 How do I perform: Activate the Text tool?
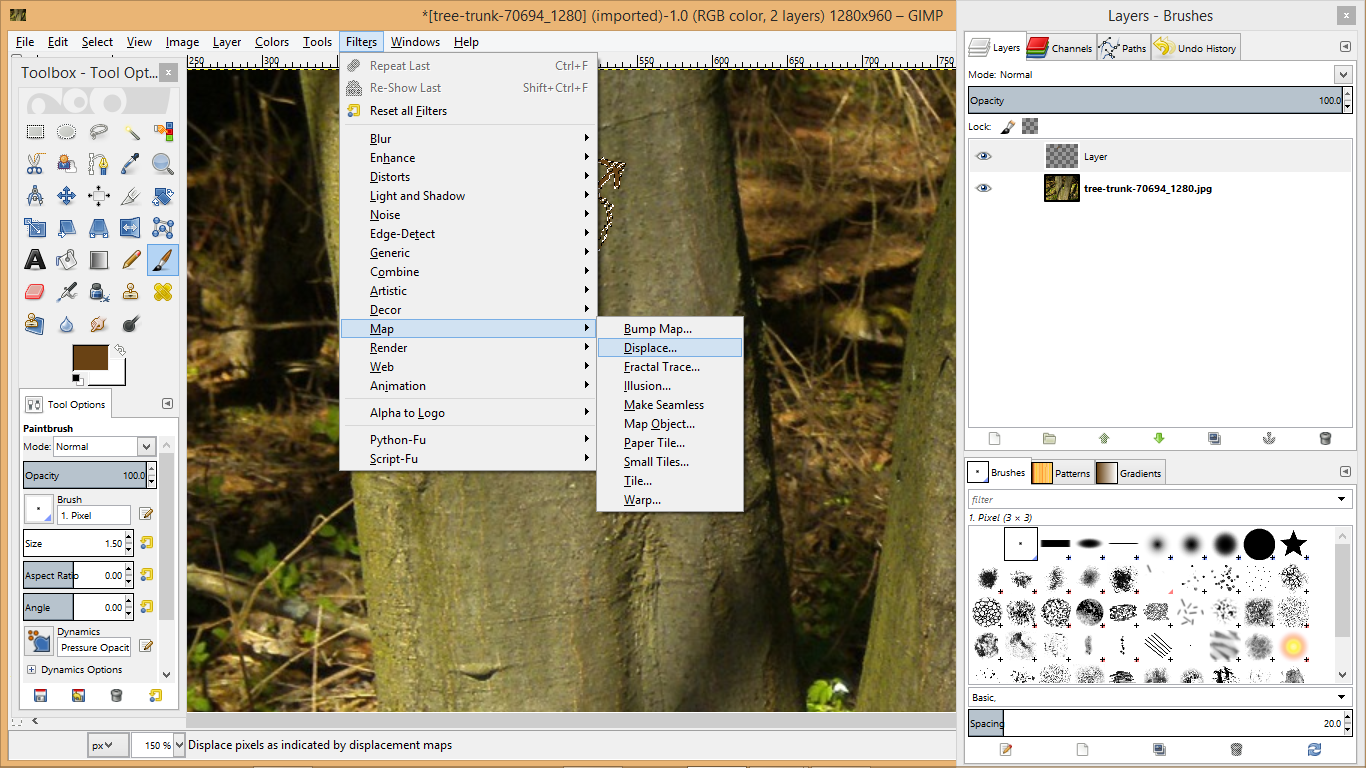pyautogui.click(x=34, y=258)
